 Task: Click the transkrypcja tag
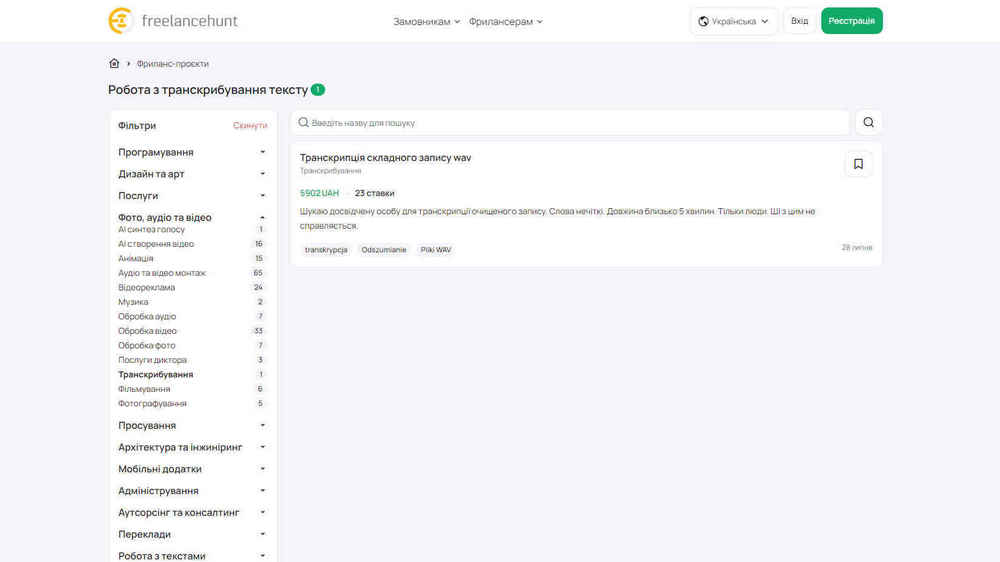[326, 250]
